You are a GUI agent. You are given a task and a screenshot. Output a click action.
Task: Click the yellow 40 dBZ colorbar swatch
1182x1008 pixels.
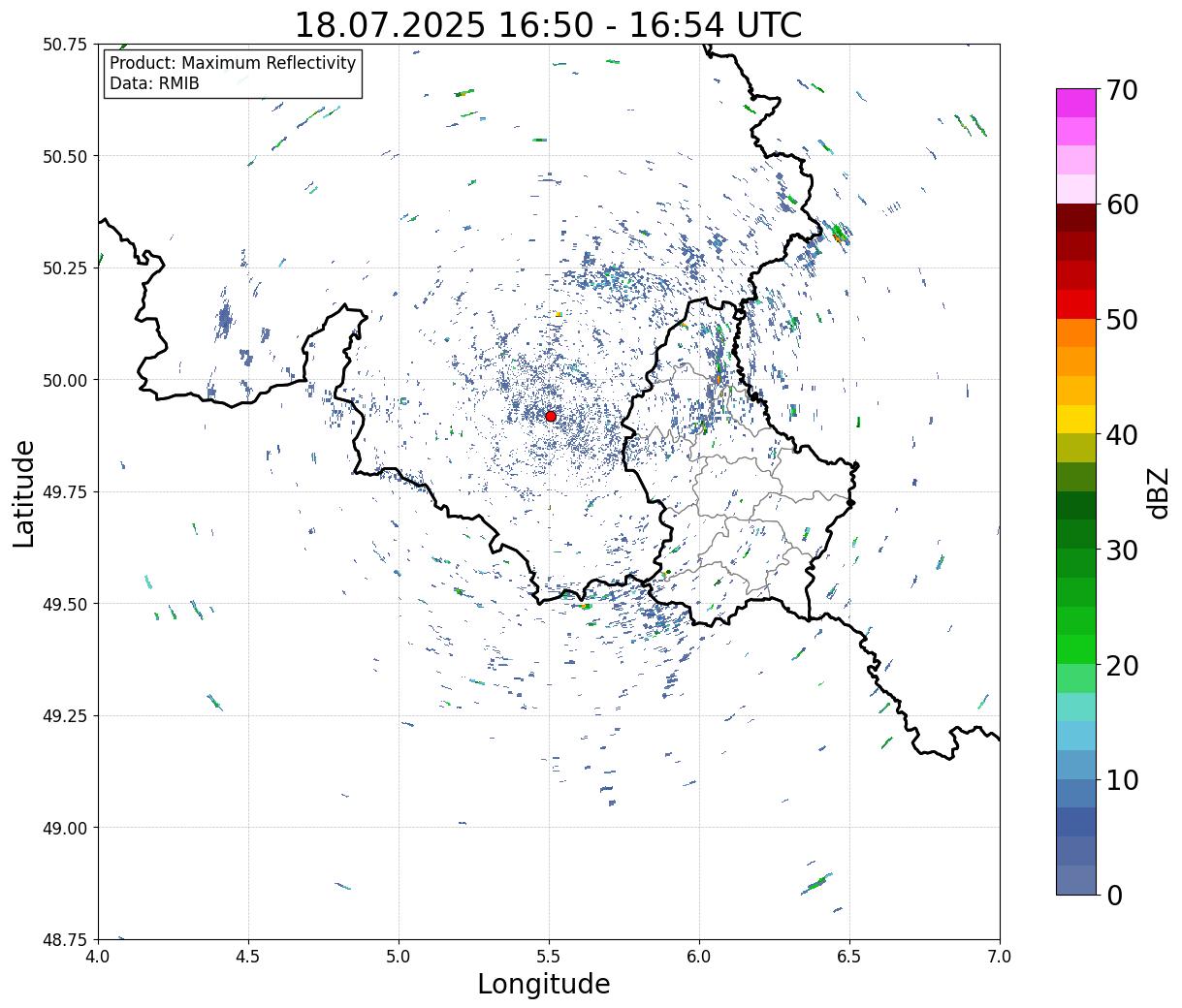click(1076, 420)
